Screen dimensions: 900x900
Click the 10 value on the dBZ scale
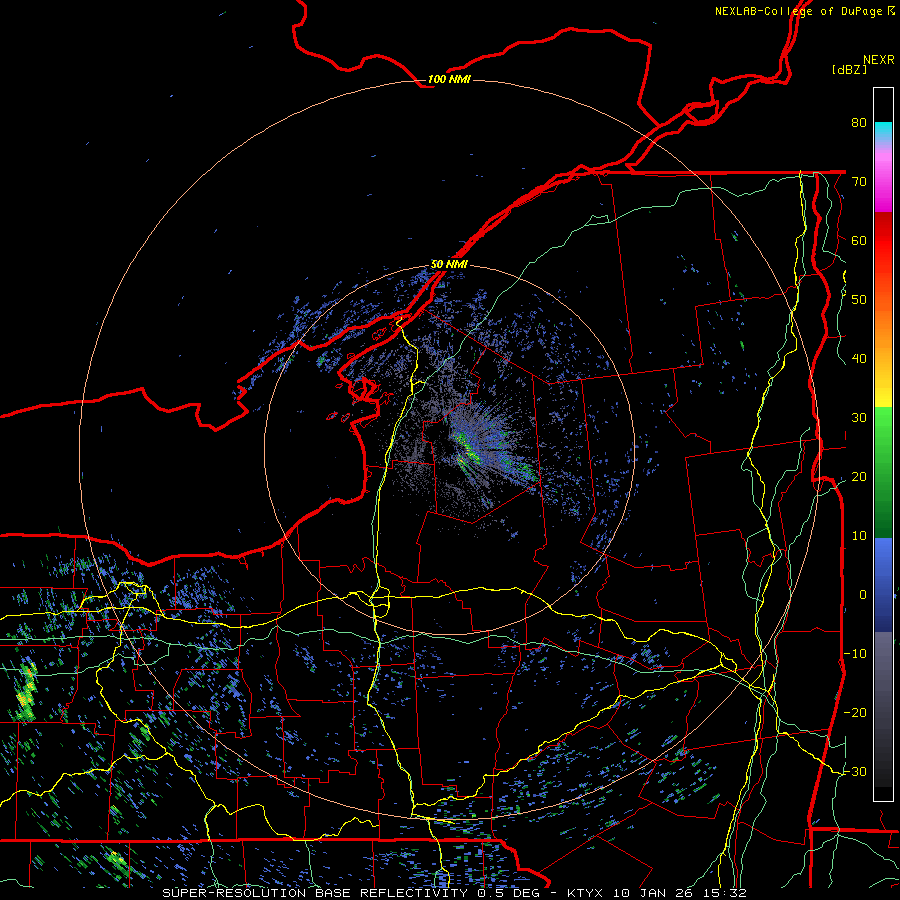coord(859,536)
